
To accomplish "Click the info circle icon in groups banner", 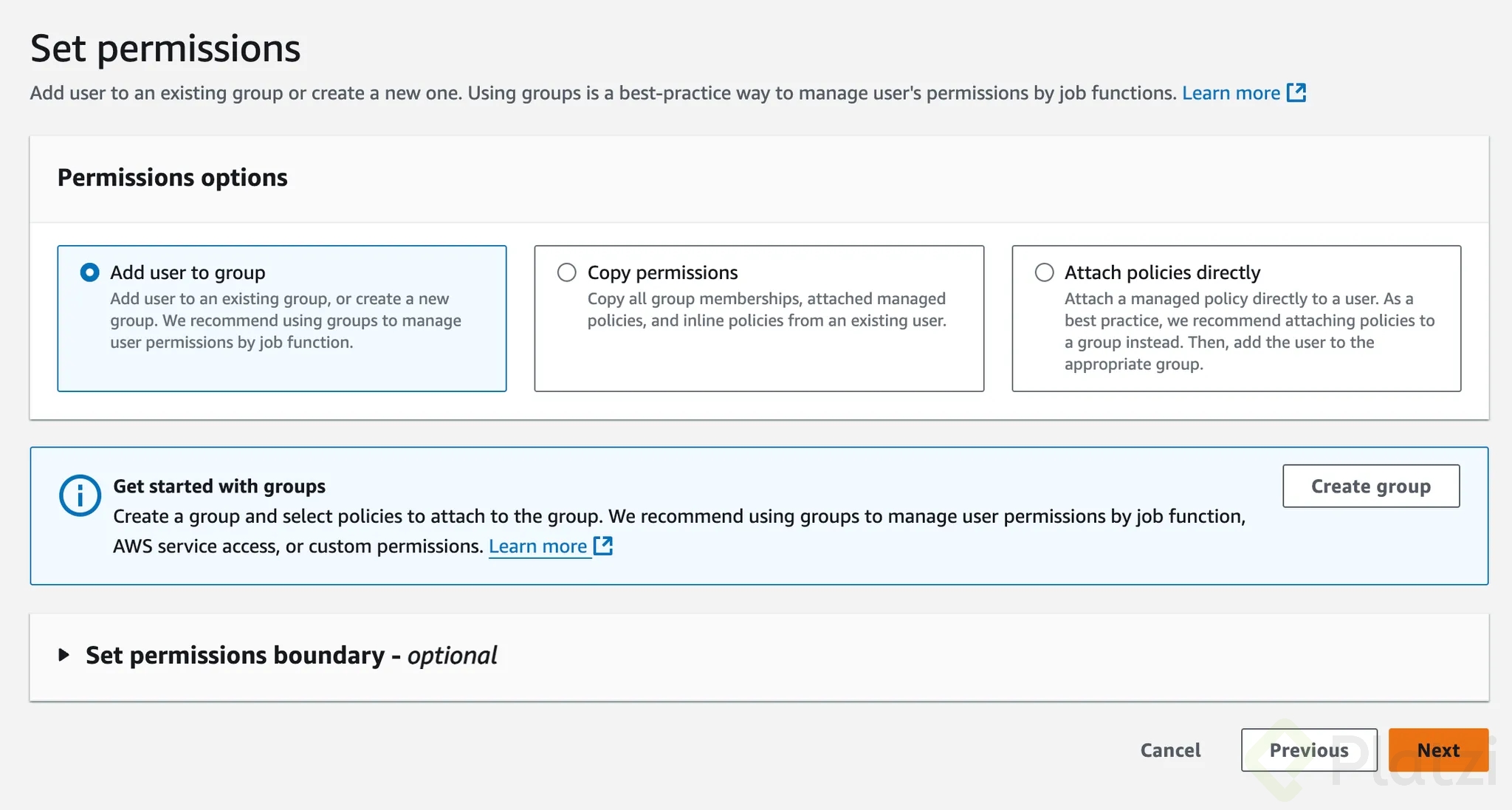I will pyautogui.click(x=80, y=495).
